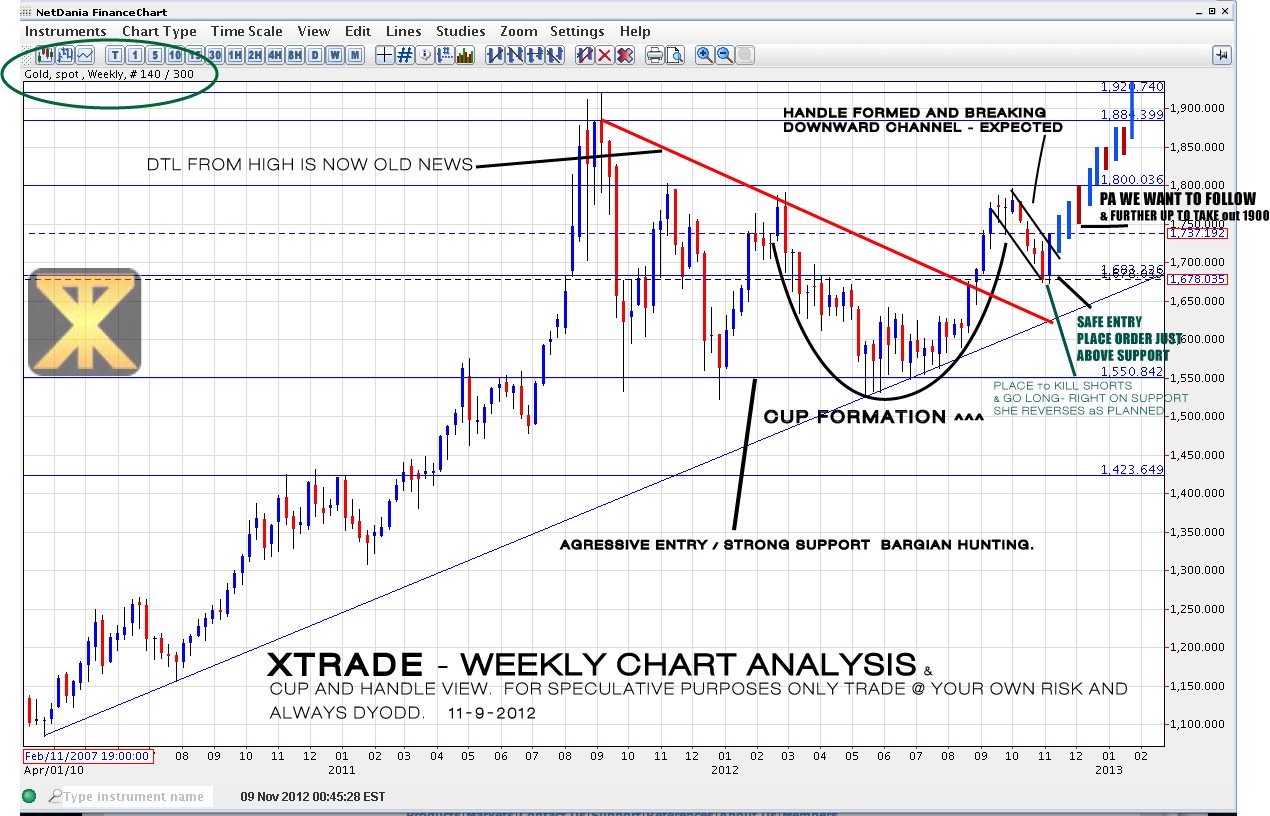
Task: Select 15-minute time scale button
Action: 194,55
